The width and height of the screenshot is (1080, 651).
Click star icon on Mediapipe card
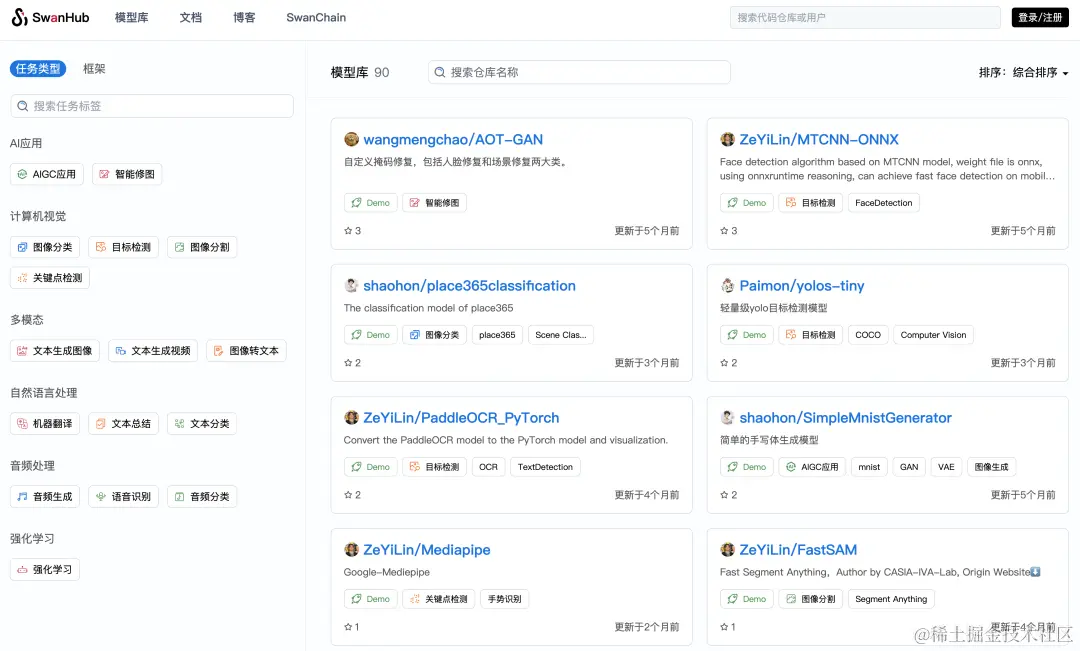[348, 627]
